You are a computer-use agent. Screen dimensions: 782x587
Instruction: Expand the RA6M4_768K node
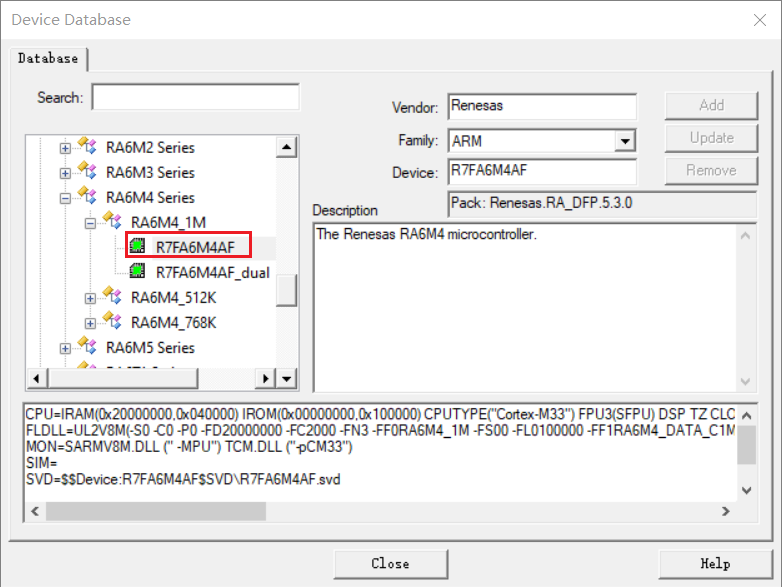click(90, 323)
